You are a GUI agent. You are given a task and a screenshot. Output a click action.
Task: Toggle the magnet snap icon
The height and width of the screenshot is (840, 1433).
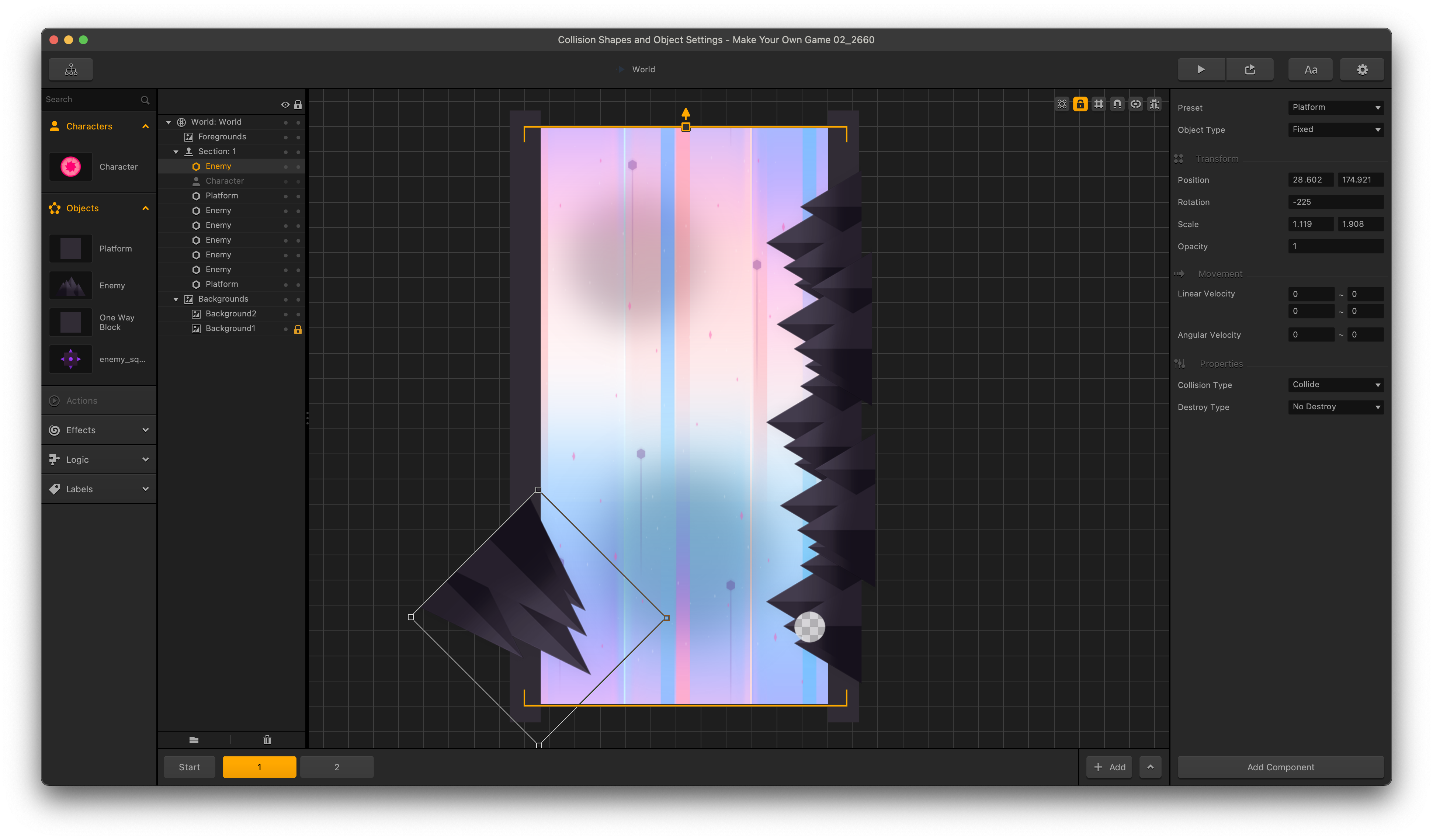point(1117,104)
